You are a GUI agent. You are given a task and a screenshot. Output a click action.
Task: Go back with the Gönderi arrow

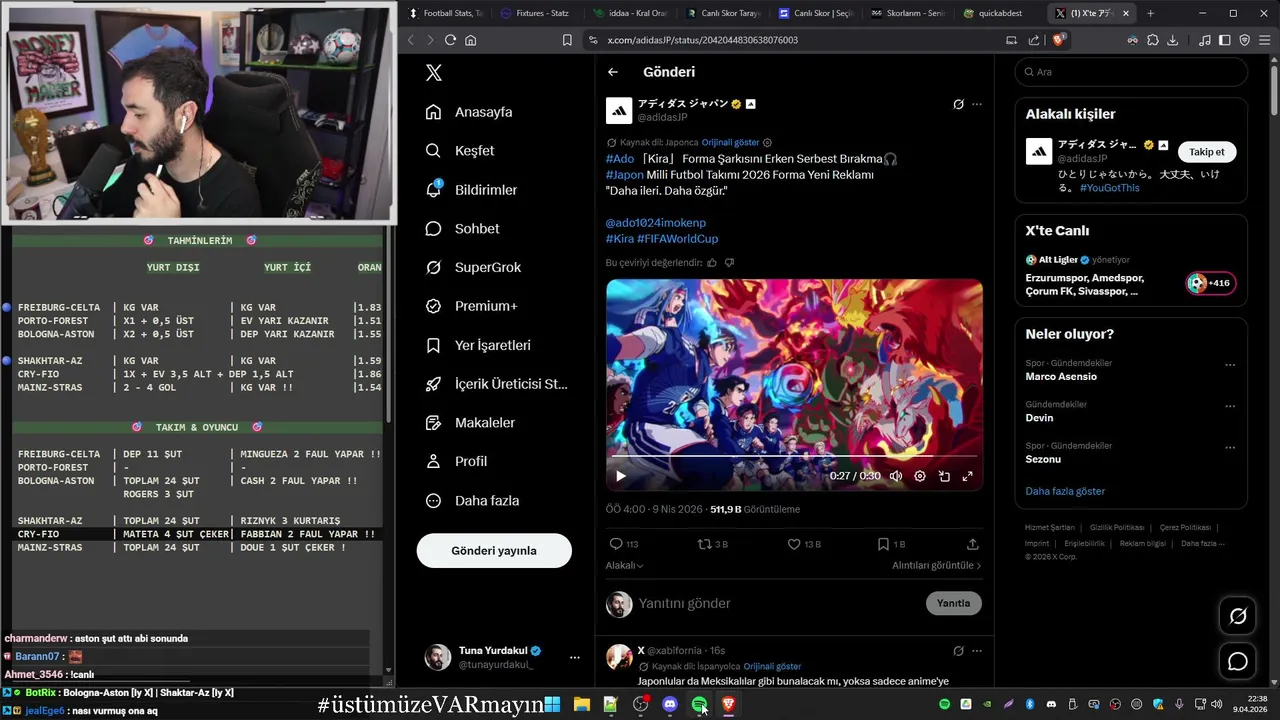click(x=613, y=72)
